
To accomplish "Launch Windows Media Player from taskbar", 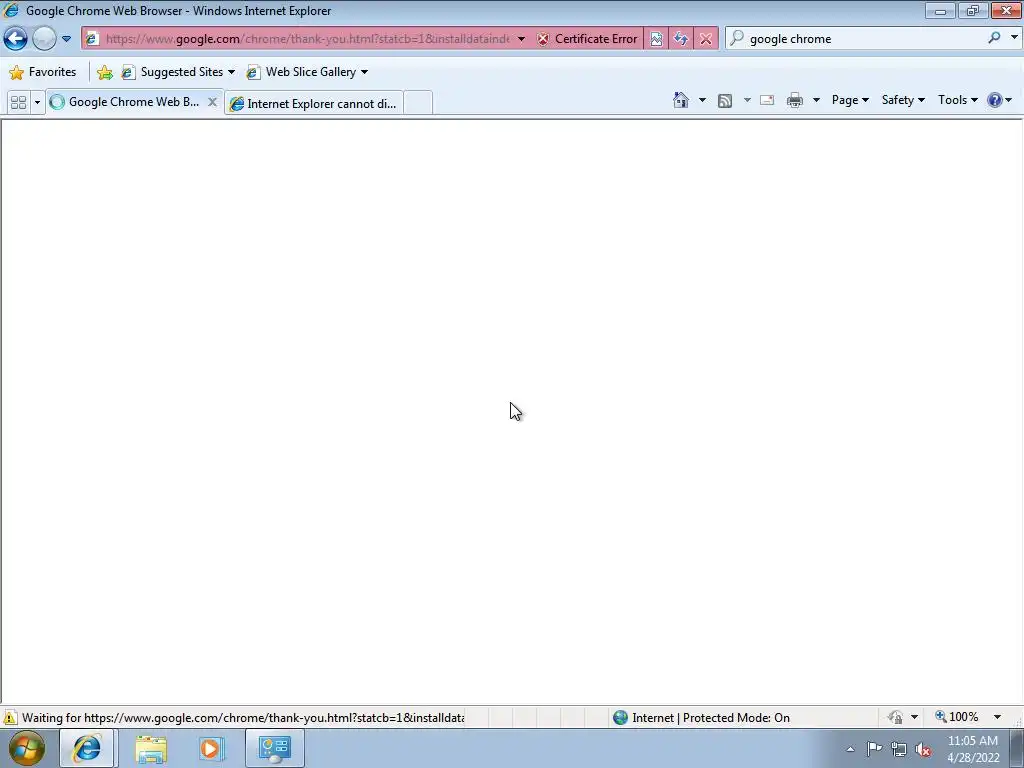I will (211, 748).
